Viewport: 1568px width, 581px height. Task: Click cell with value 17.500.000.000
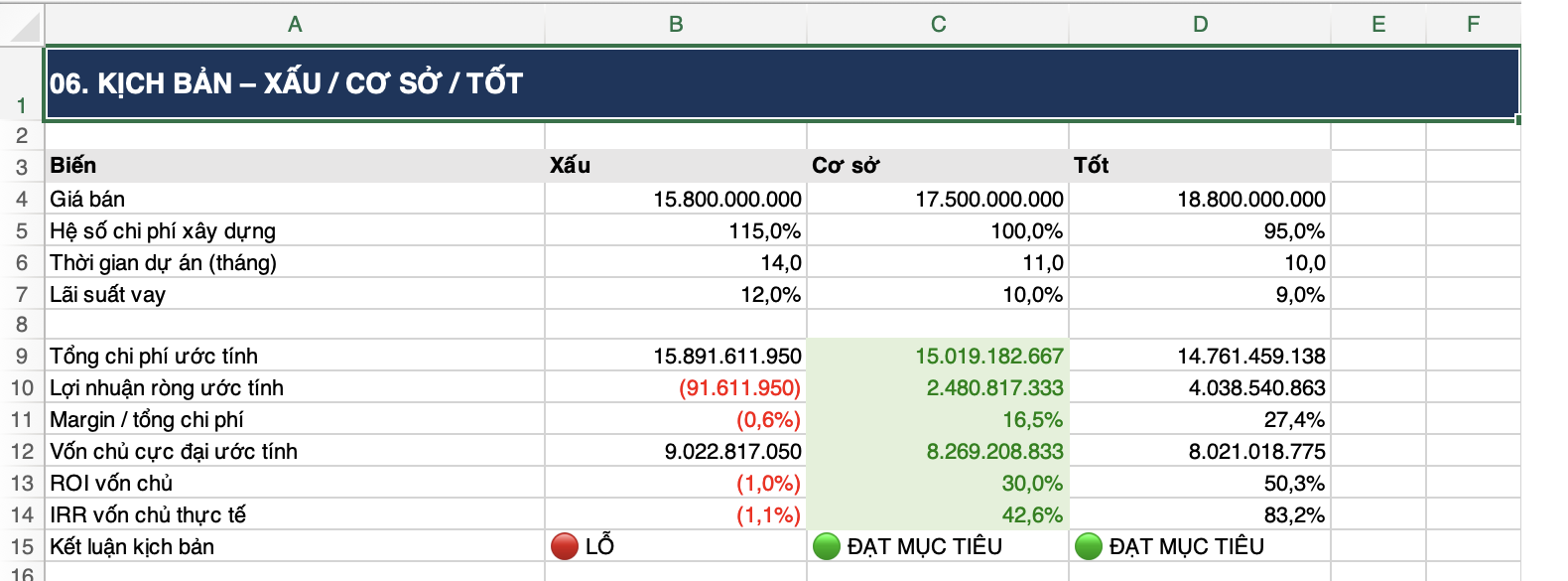point(938,199)
